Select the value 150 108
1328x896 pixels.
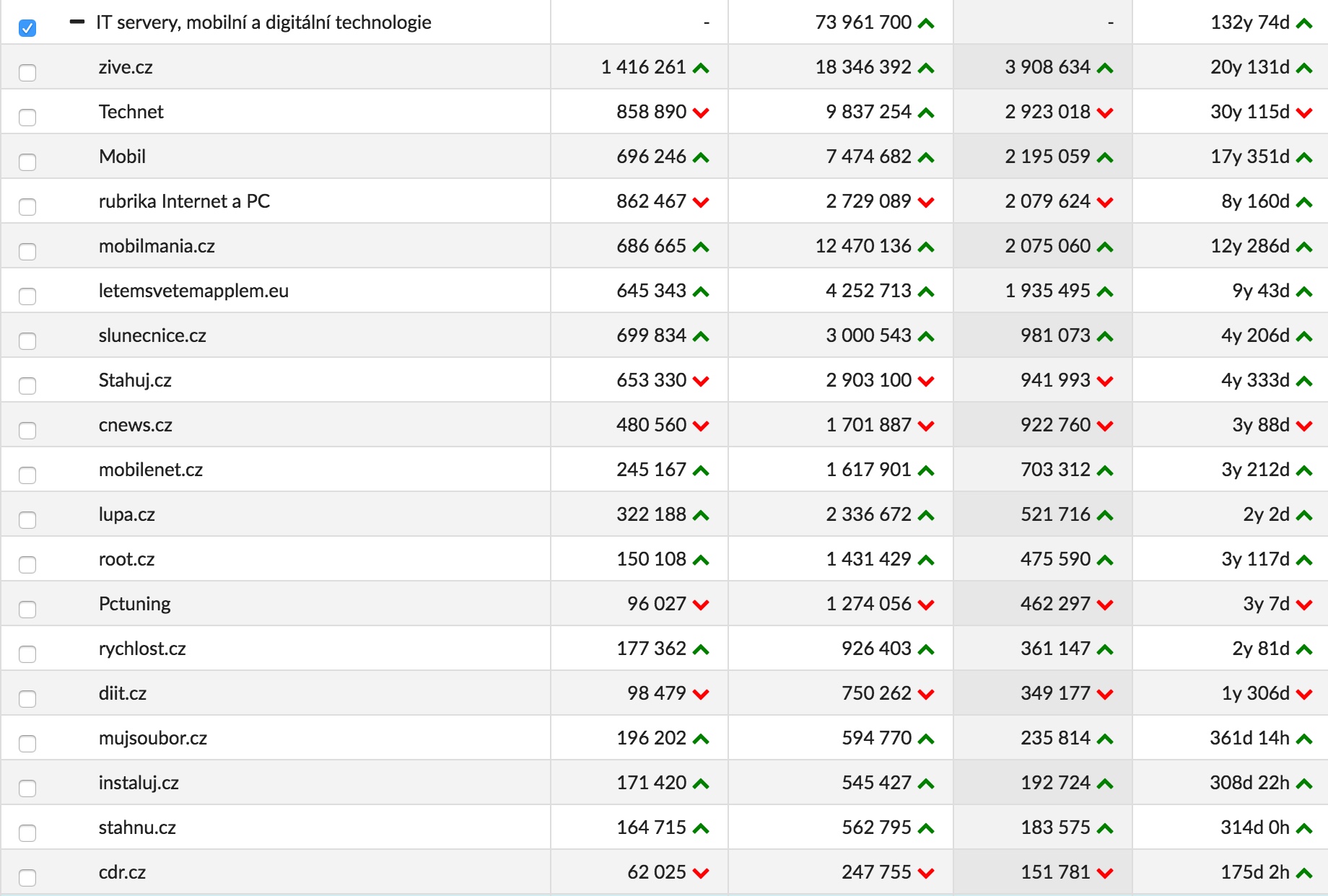(652, 559)
